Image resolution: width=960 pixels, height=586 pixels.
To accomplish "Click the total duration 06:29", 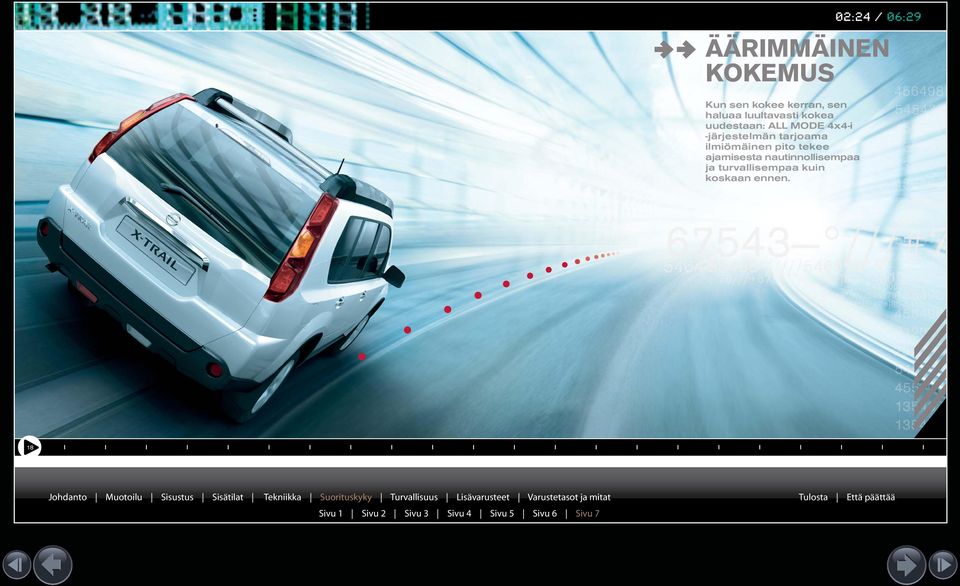I will click(x=904, y=17).
